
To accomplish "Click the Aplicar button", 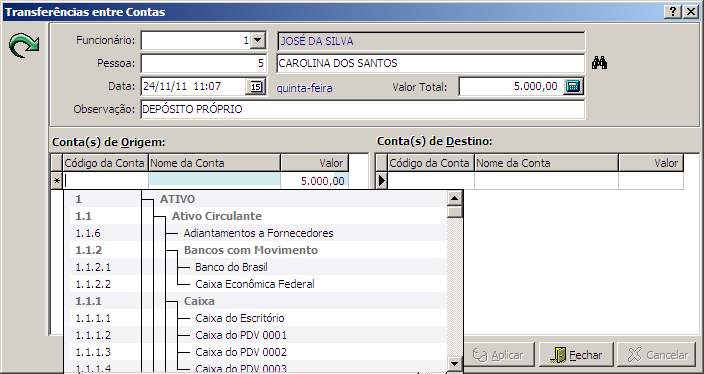I will point(498,355).
